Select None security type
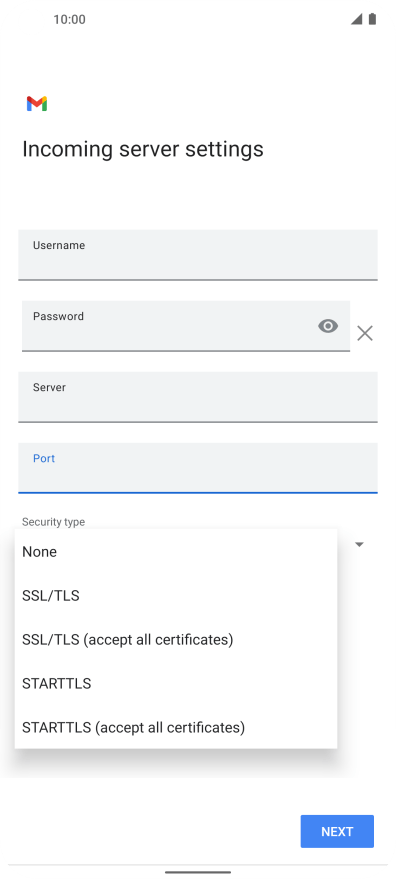 click(176, 552)
